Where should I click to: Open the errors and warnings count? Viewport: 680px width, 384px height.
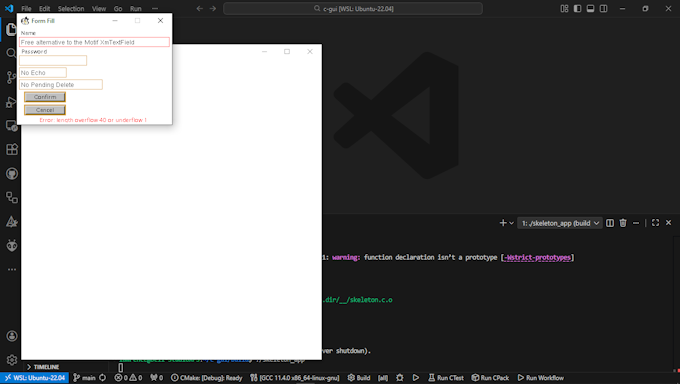[x=128, y=378]
